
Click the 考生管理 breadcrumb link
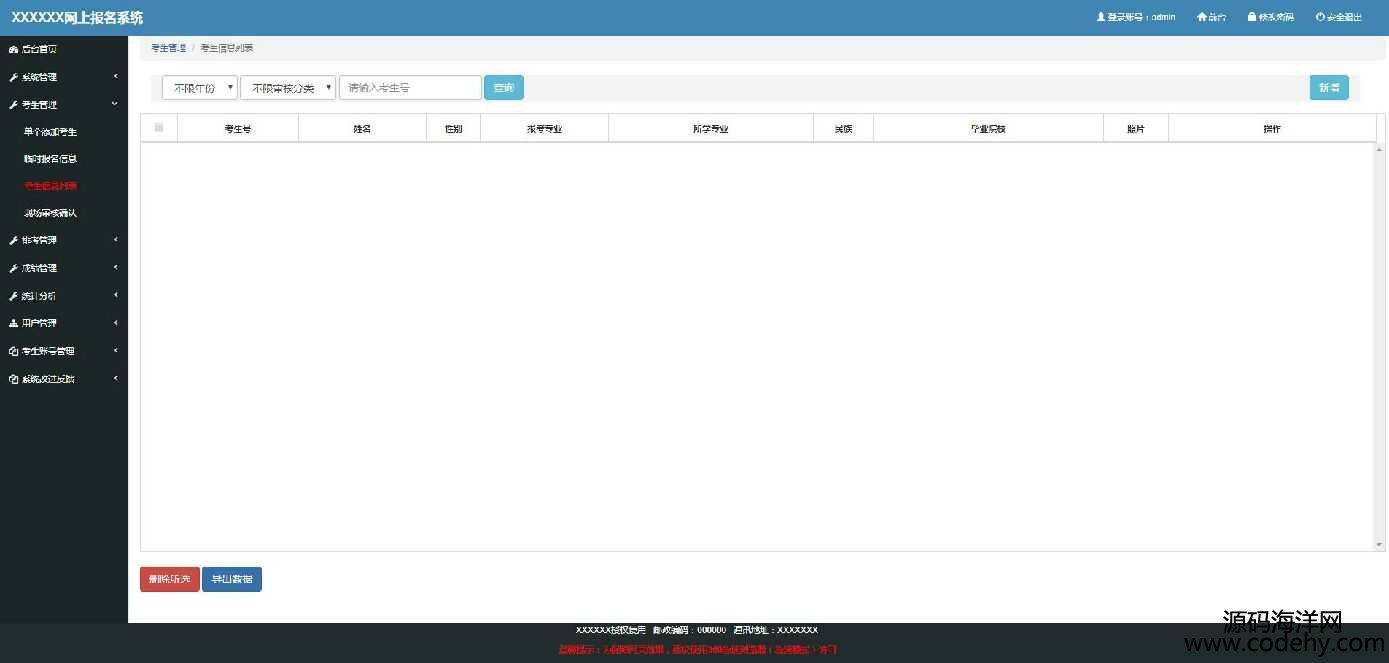(x=168, y=48)
